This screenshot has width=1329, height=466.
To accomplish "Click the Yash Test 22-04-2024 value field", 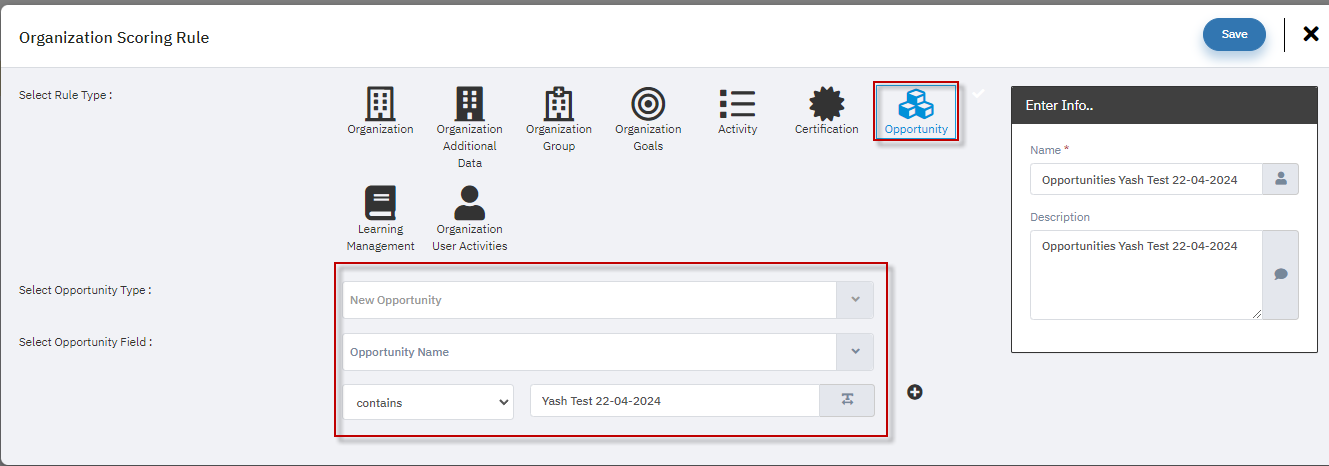I will pos(675,400).
